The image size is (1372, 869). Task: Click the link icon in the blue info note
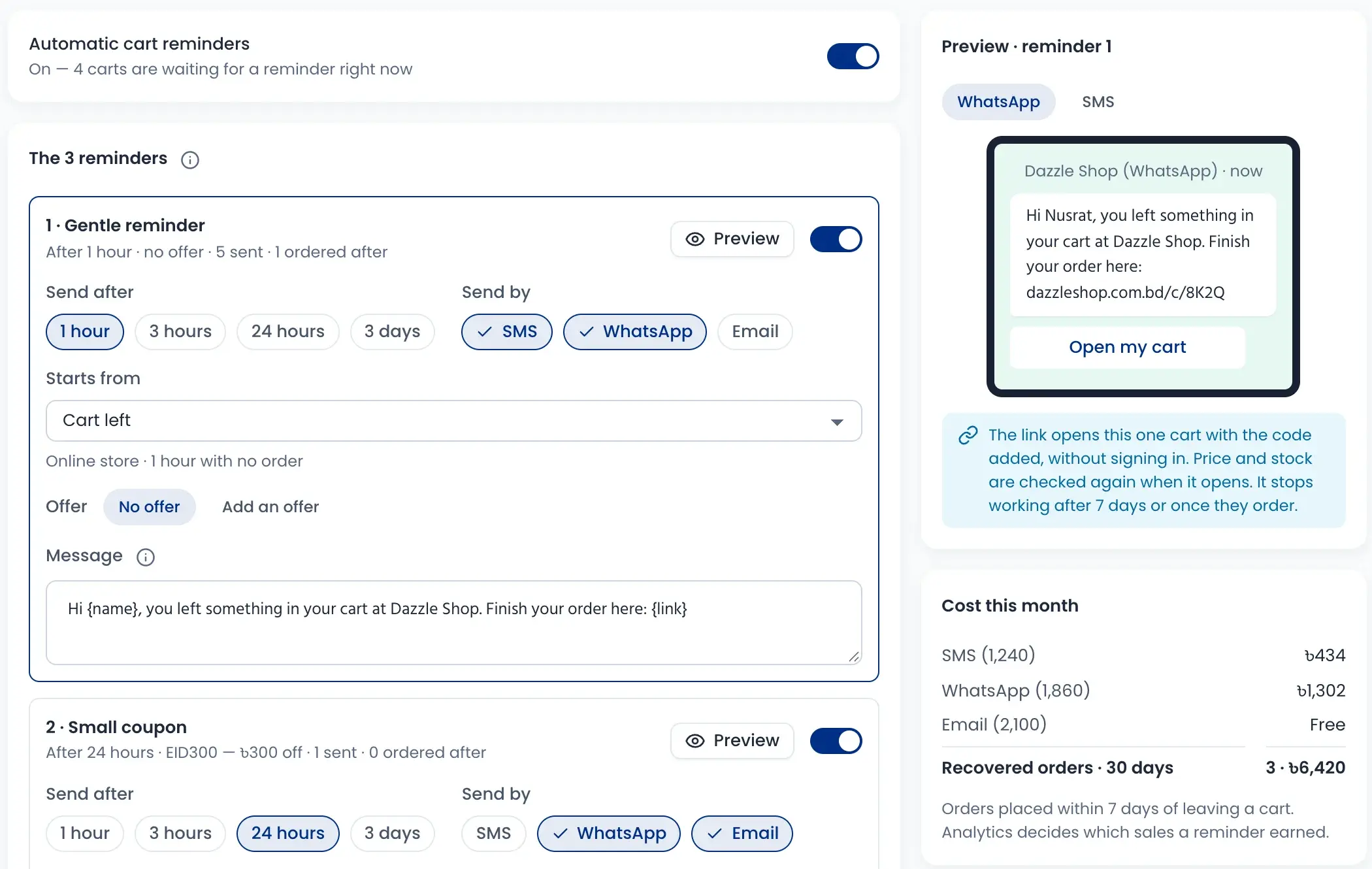968,435
